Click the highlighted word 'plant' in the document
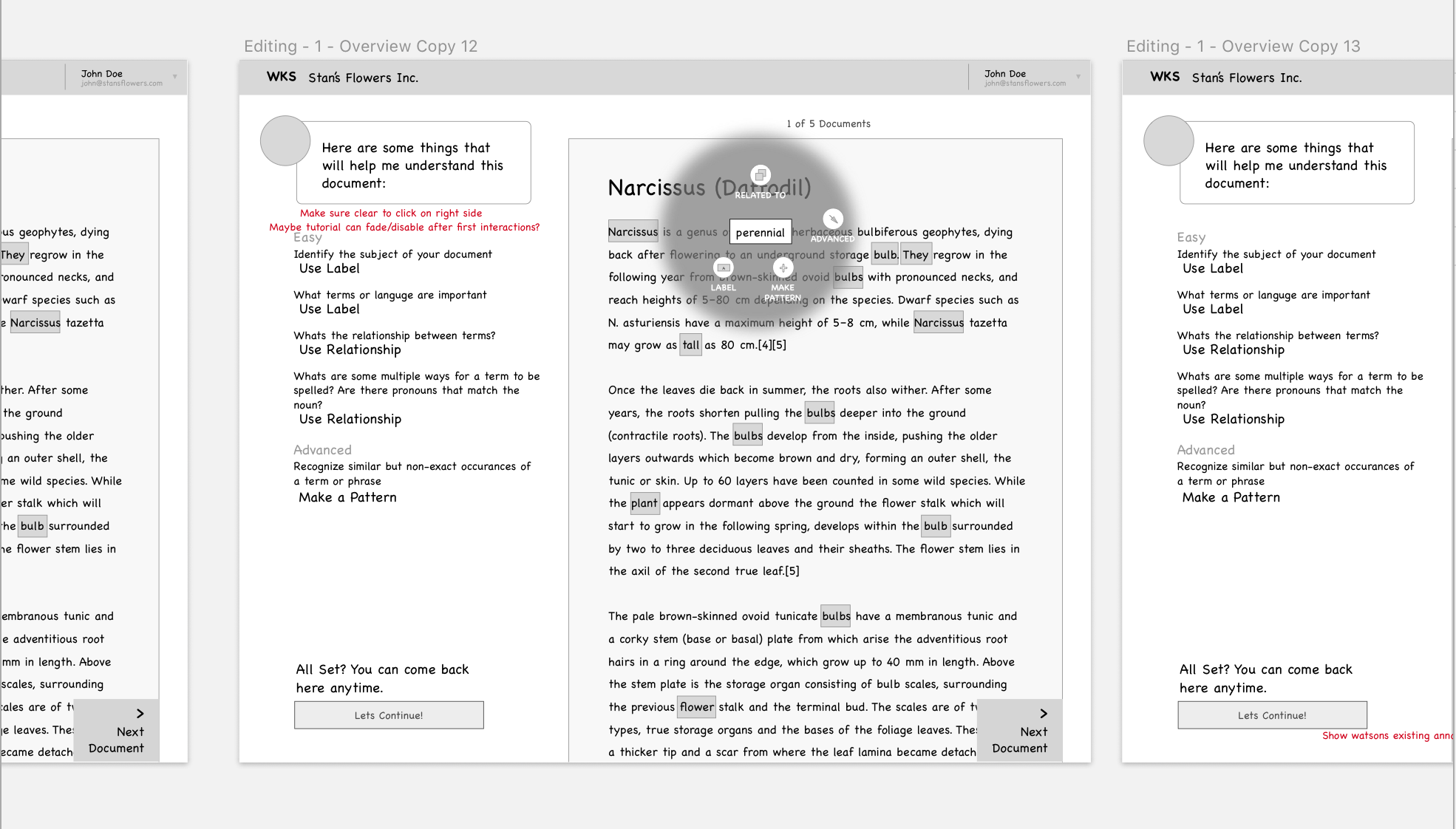 [x=644, y=503]
